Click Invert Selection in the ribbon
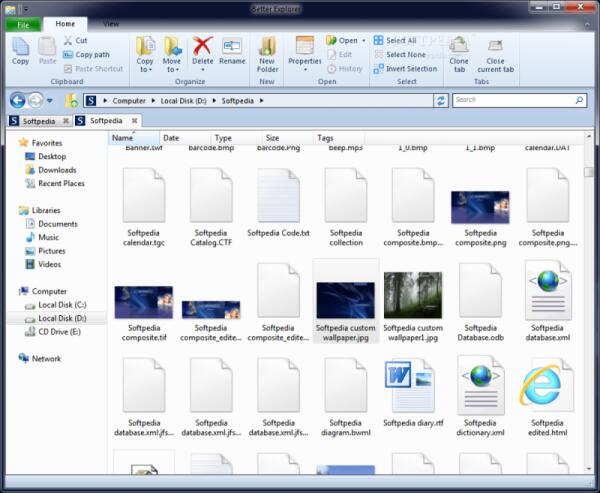This screenshot has width=600, height=493. tap(405, 69)
